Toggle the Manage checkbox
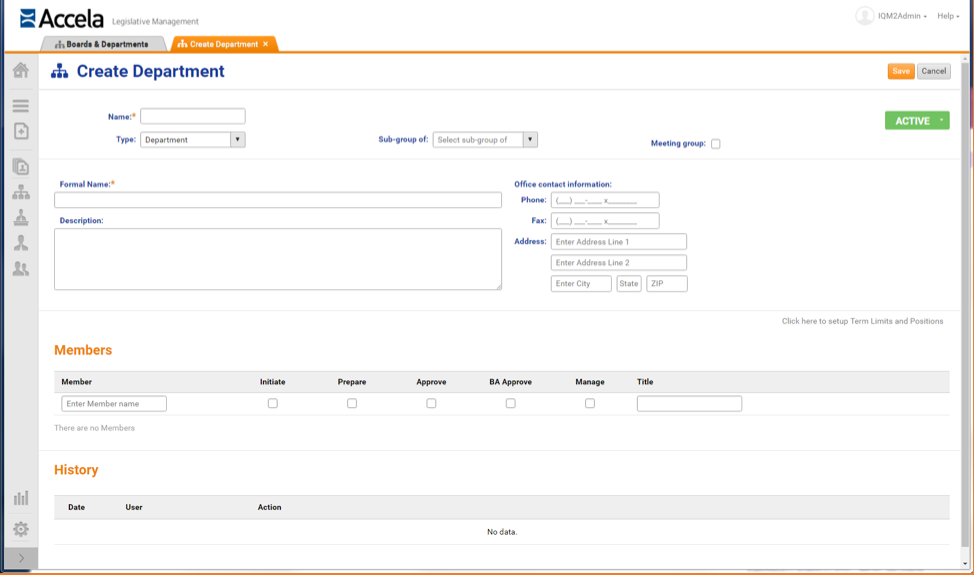The image size is (974, 575). pos(590,404)
